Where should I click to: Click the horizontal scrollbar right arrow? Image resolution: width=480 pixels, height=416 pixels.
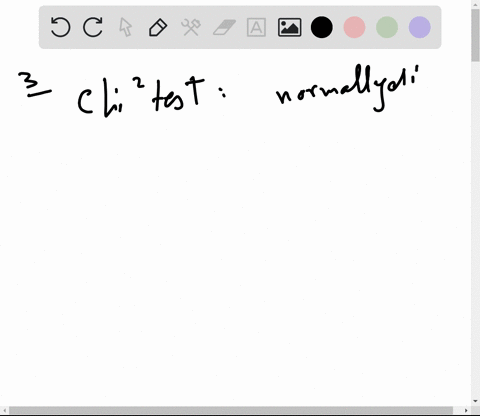(466, 410)
